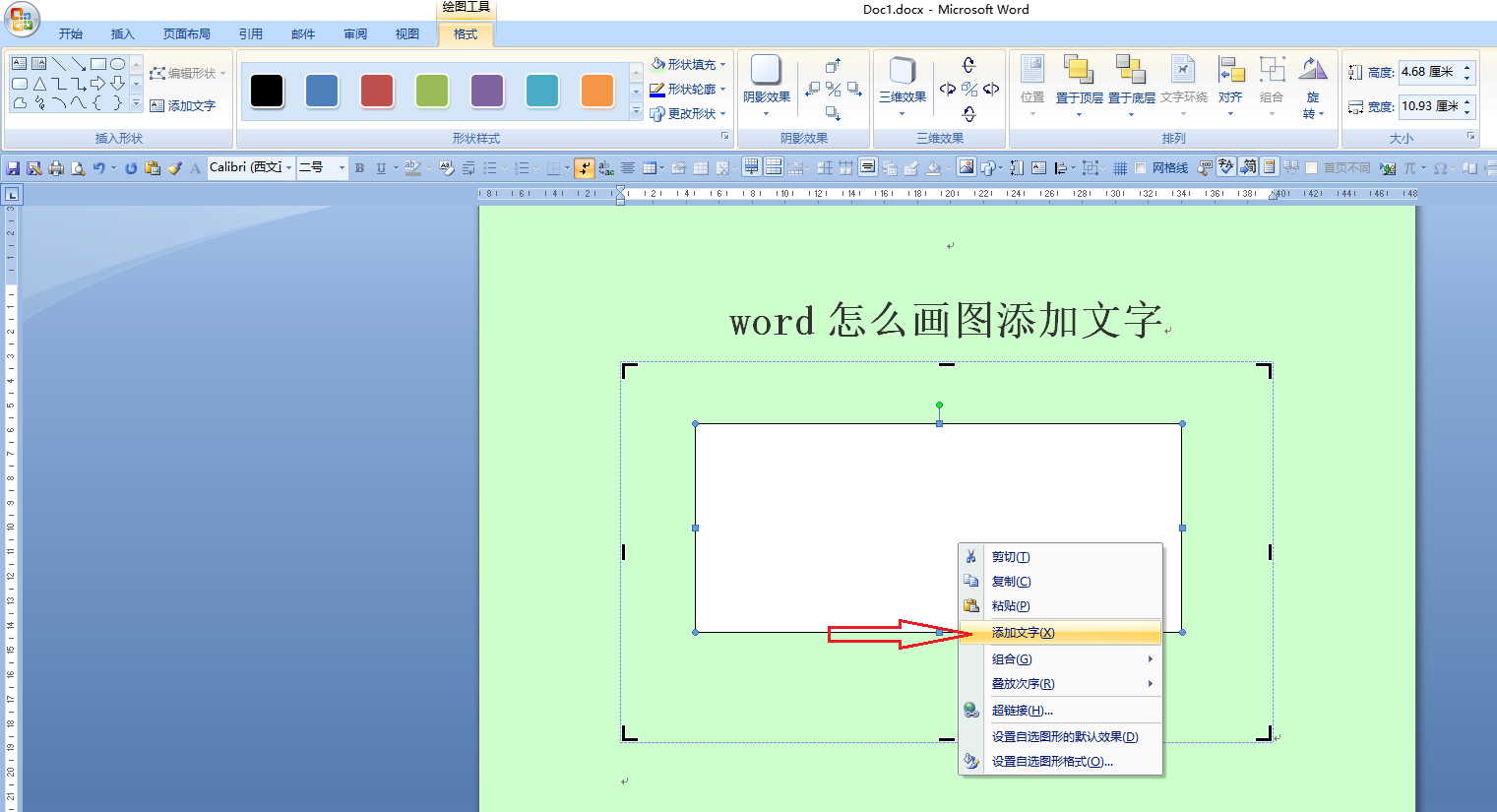This screenshot has height=812, width=1497.
Task: Choose 超链接(H)... in context menu
Action: pyautogui.click(x=1060, y=711)
